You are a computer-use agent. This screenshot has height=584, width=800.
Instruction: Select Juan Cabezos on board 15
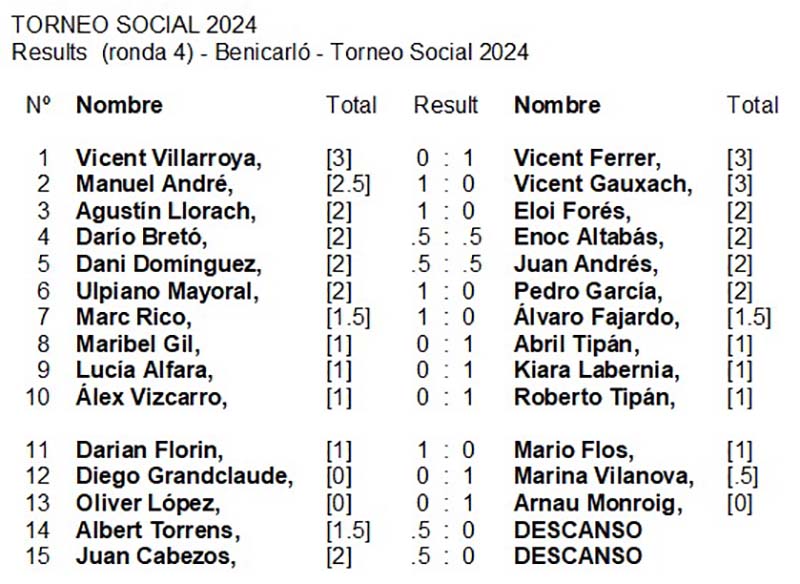[x=156, y=556]
